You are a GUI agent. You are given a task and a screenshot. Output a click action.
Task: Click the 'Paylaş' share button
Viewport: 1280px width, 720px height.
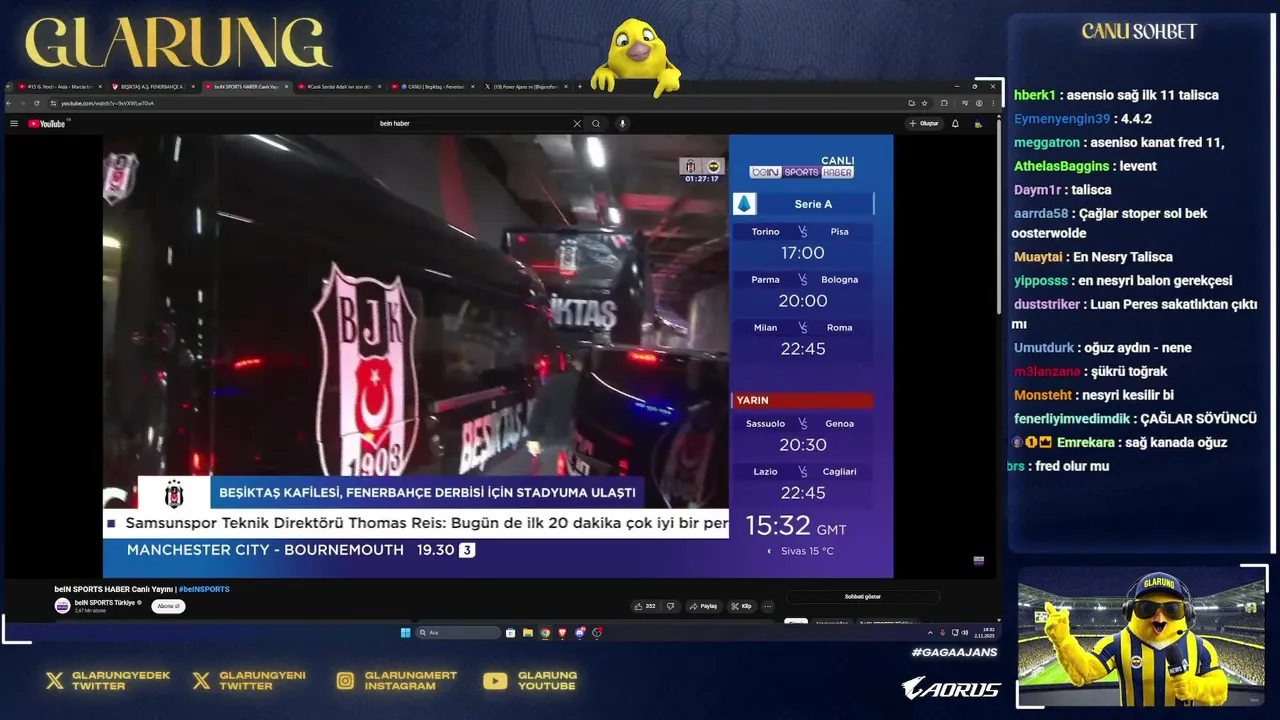pos(702,606)
